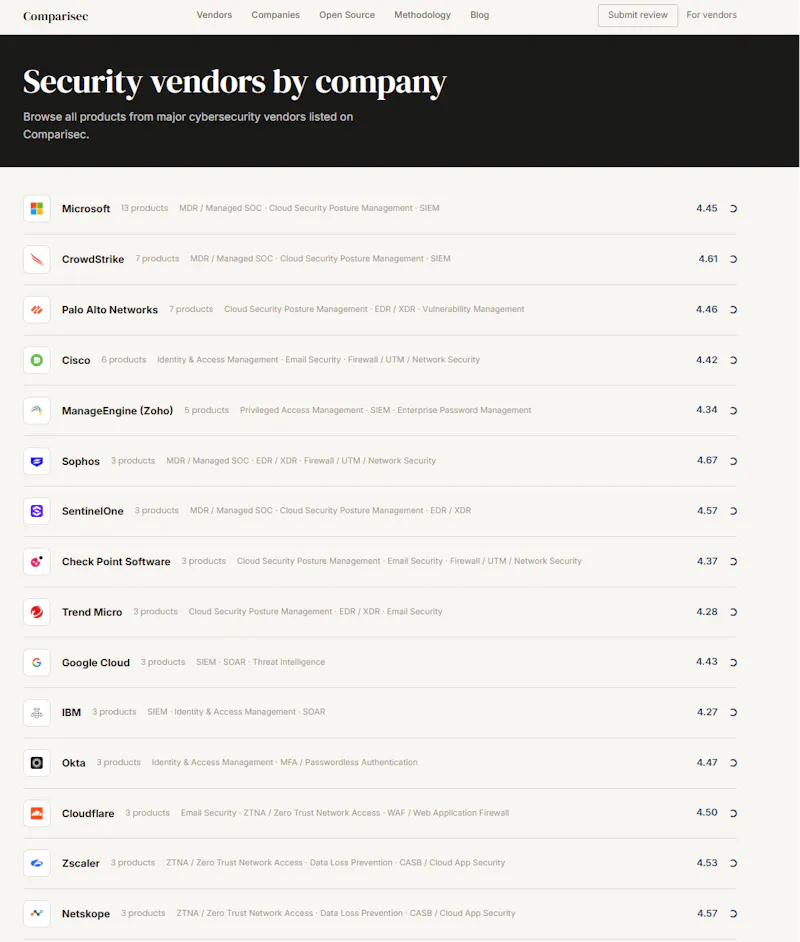
Task: Click the Submit review button
Action: click(637, 15)
